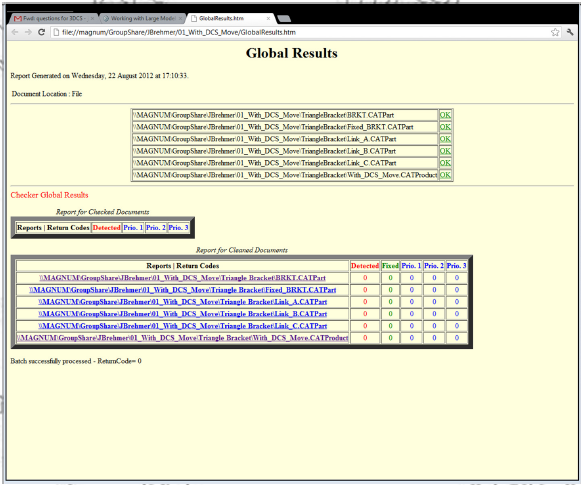Click With_DCS_Move.CATProduct path in top file table
This screenshot has height=485, width=581.
pos(285,175)
